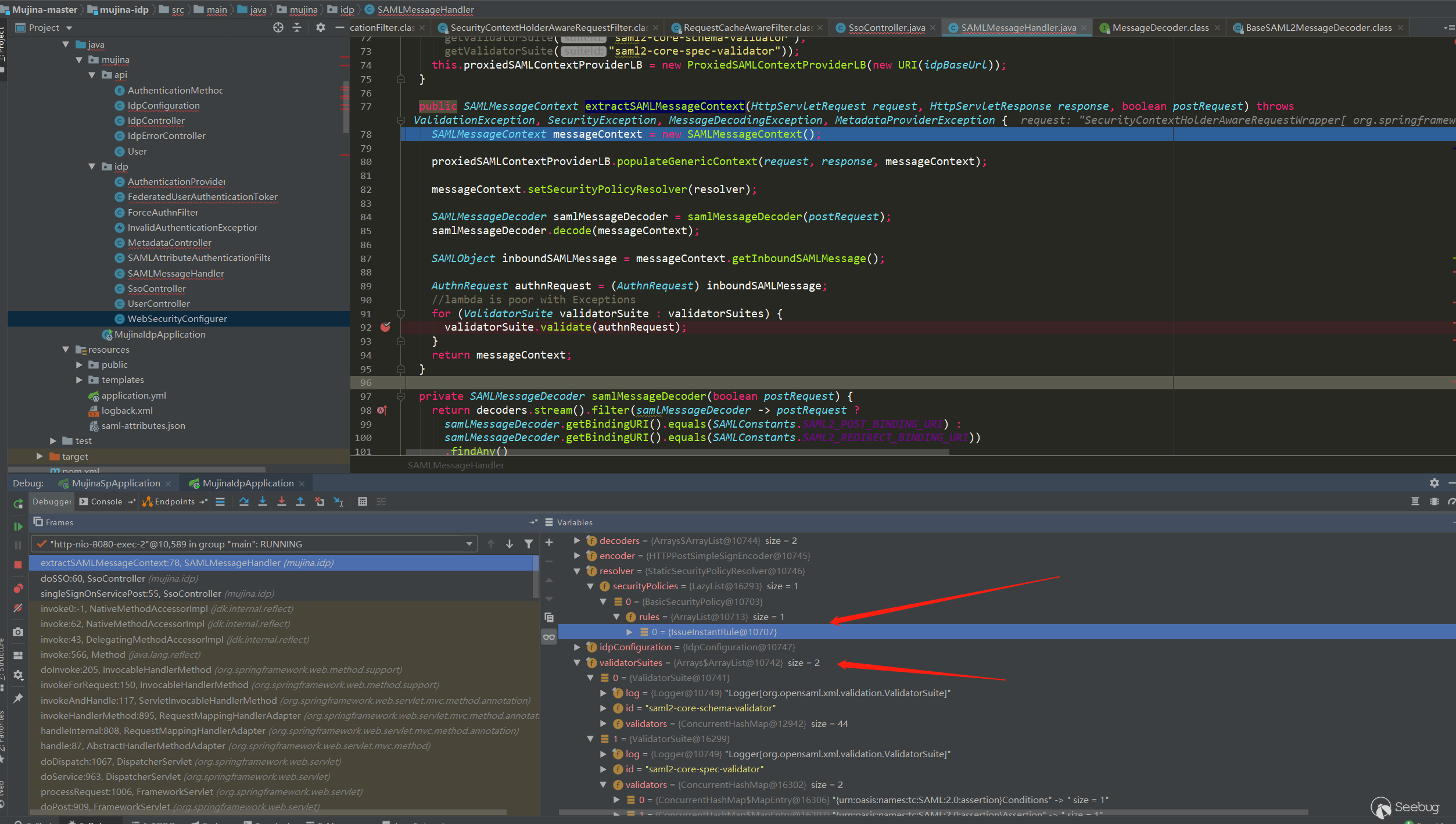Click the Step Into icon

(x=263, y=501)
